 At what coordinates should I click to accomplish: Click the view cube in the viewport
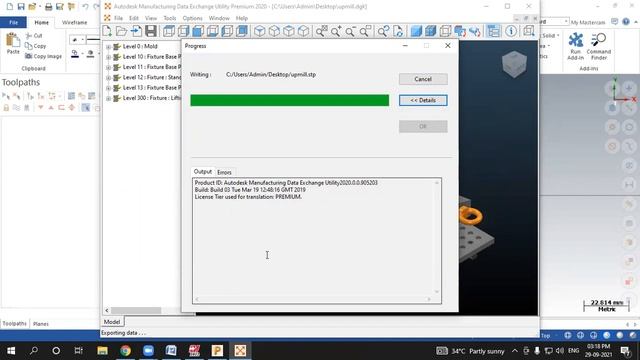pyautogui.click(x=514, y=64)
